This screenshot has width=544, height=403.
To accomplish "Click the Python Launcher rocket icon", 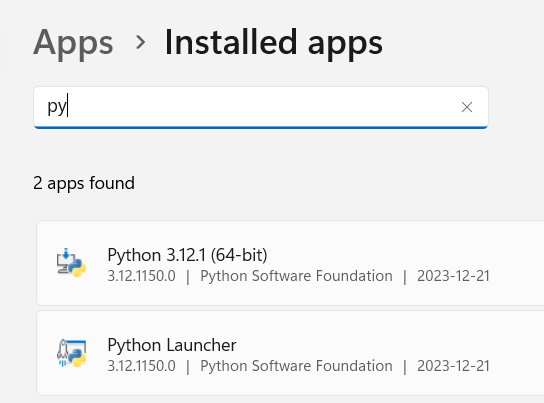I will (x=71, y=353).
